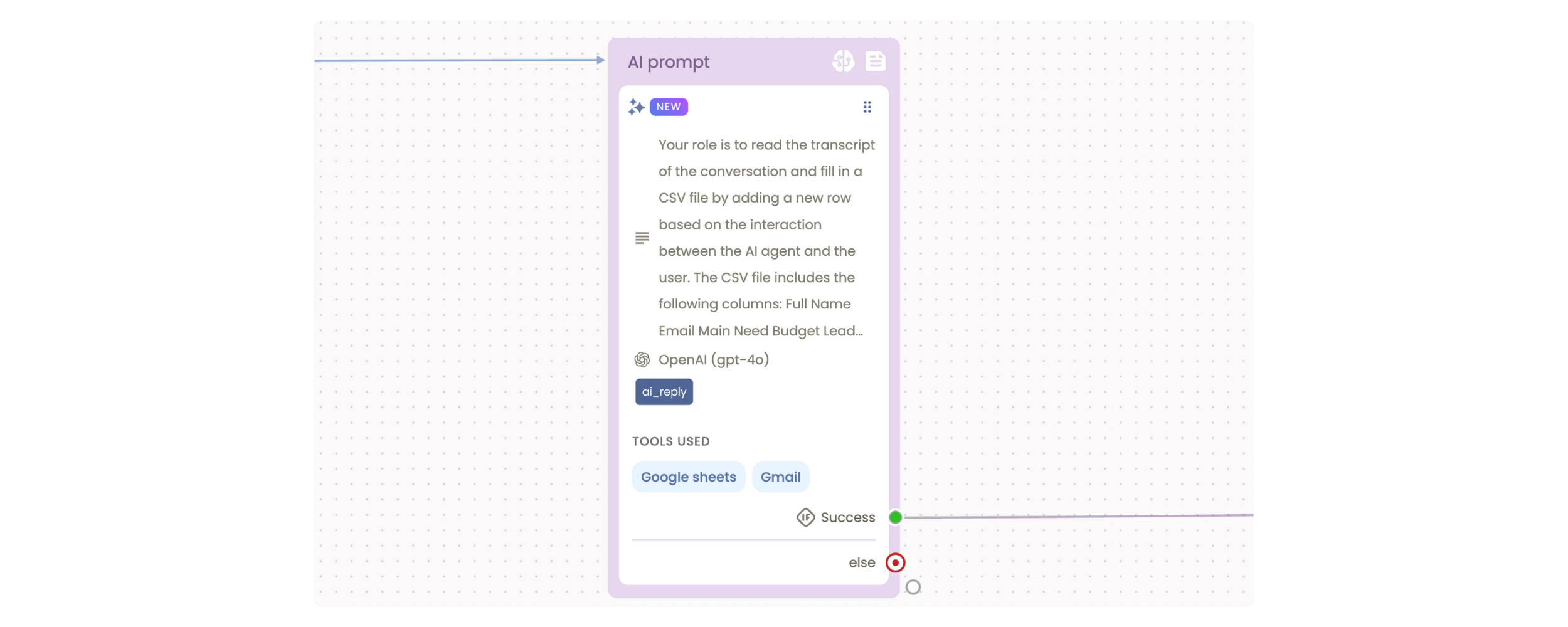Image resolution: width=1568 pixels, height=627 pixels.
Task: Click the sparkle AI icon beside NEW badge
Action: [636, 107]
